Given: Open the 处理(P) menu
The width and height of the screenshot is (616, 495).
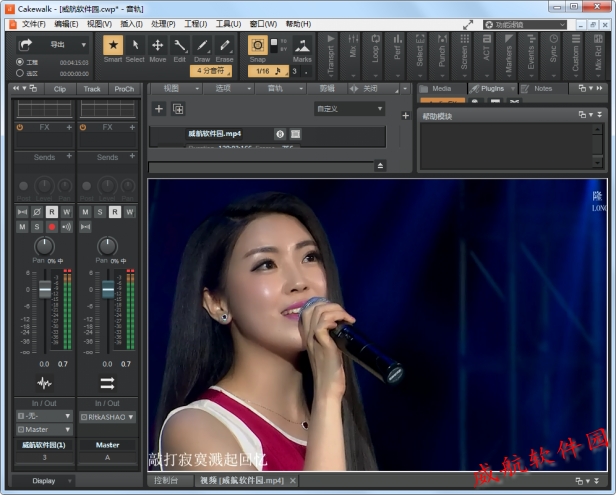Looking at the screenshot, I should (x=163, y=23).
